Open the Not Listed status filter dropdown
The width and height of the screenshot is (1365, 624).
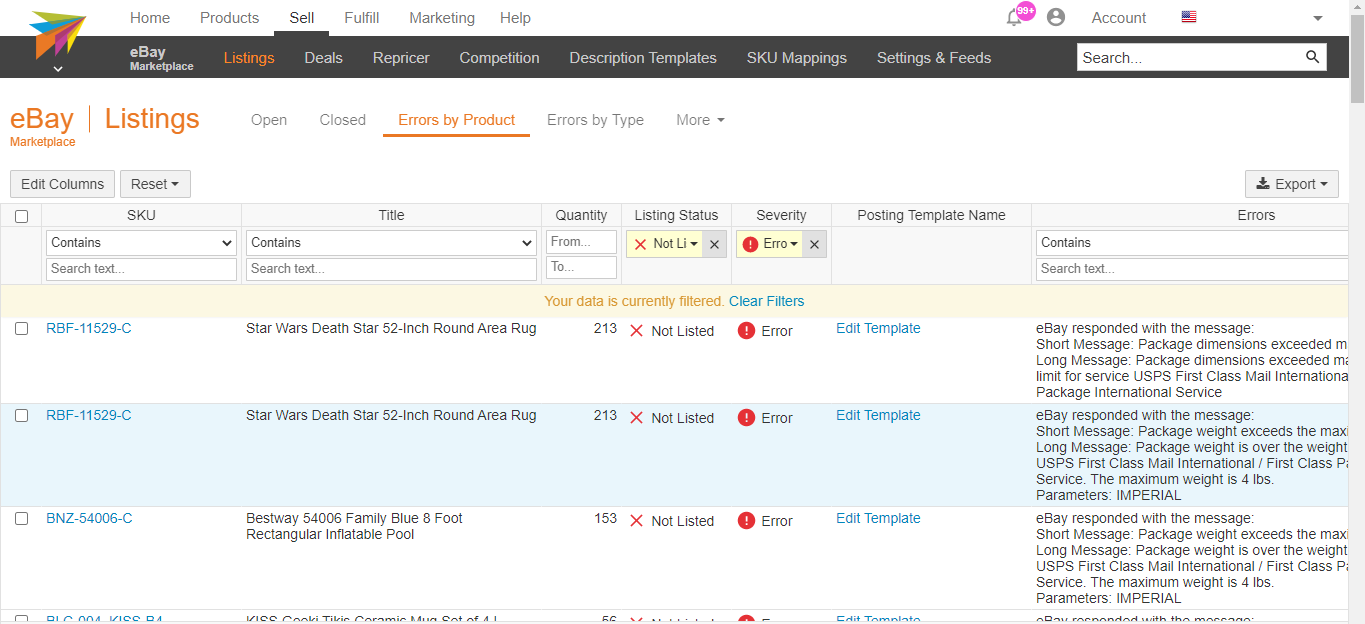click(x=665, y=244)
